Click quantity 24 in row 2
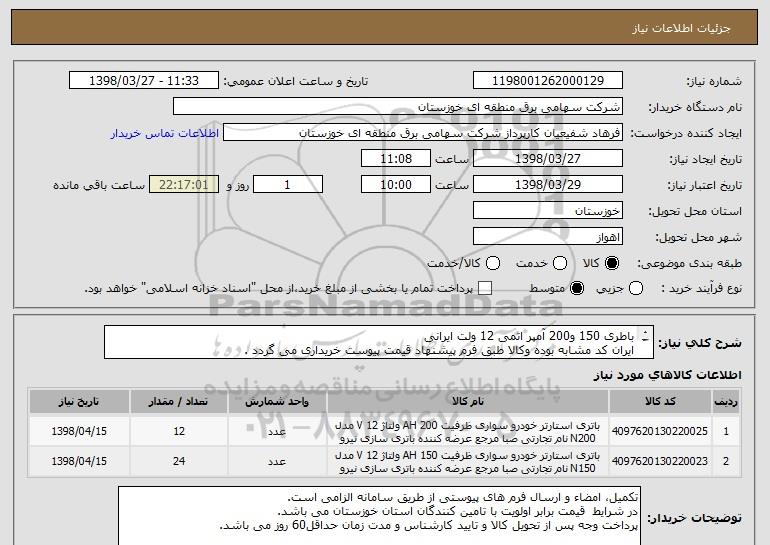 [179, 461]
